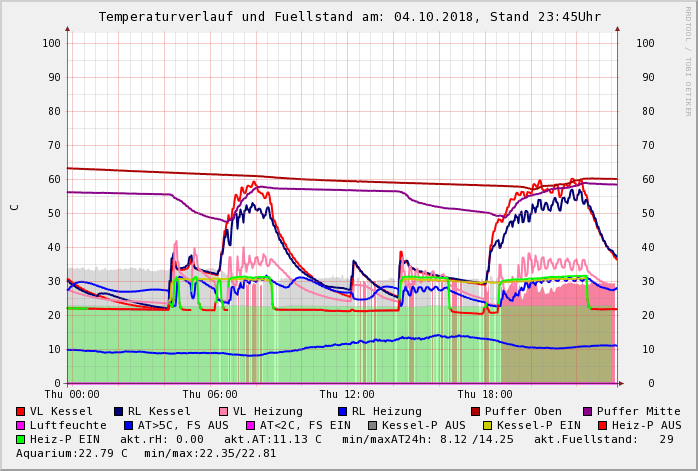Click the Thu 00:00 time axis label

[x=72, y=395]
